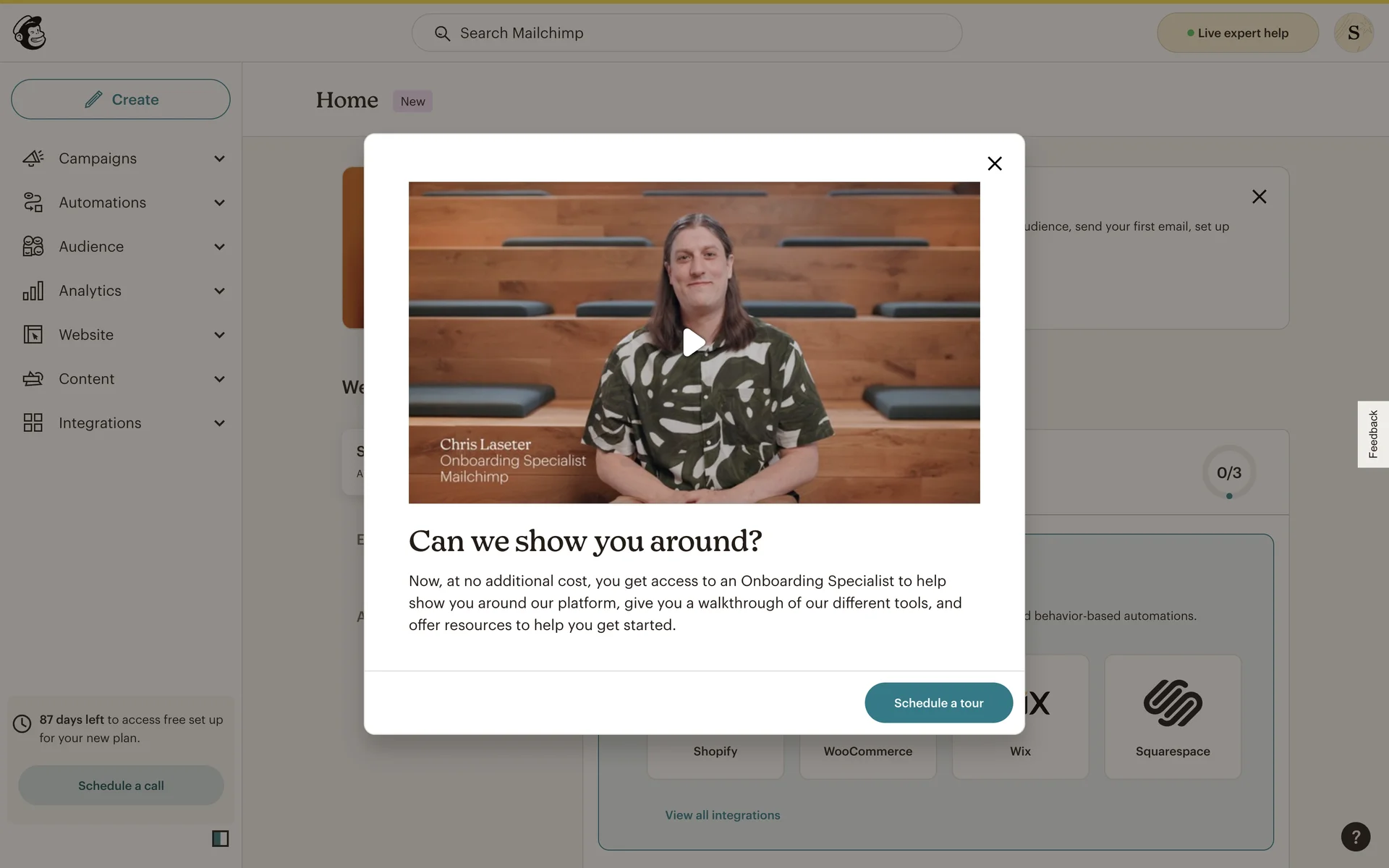
Task: Click the Integrations grid icon
Action: pyautogui.click(x=33, y=423)
